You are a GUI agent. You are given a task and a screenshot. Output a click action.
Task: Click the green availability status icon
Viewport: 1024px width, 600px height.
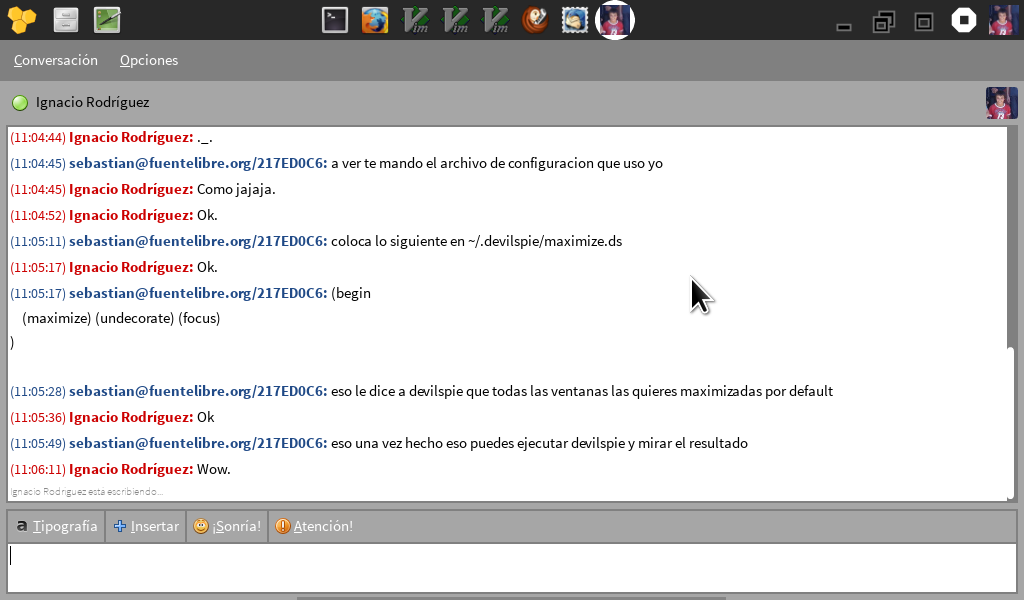point(20,103)
